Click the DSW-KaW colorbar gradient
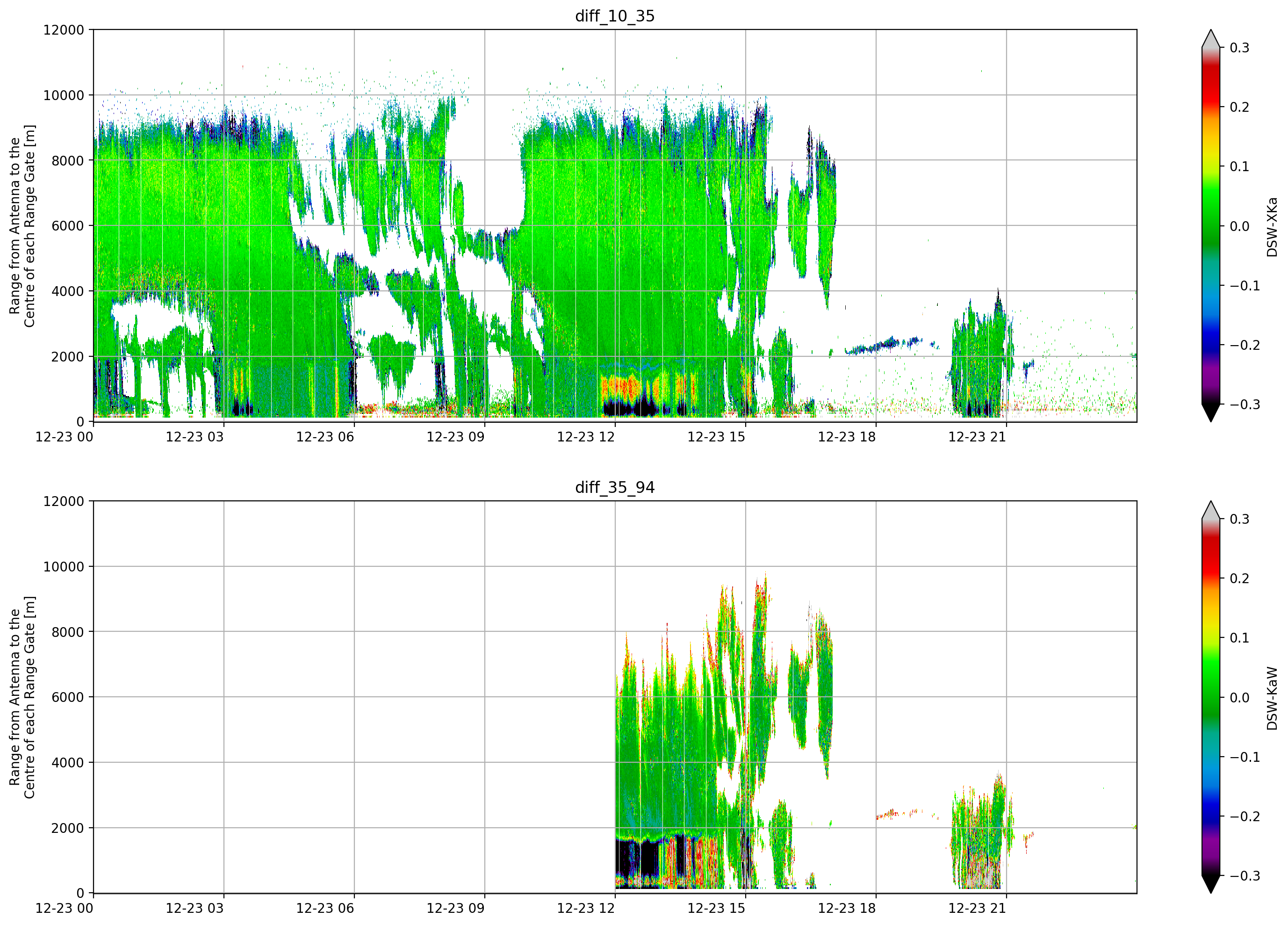 click(1211, 697)
